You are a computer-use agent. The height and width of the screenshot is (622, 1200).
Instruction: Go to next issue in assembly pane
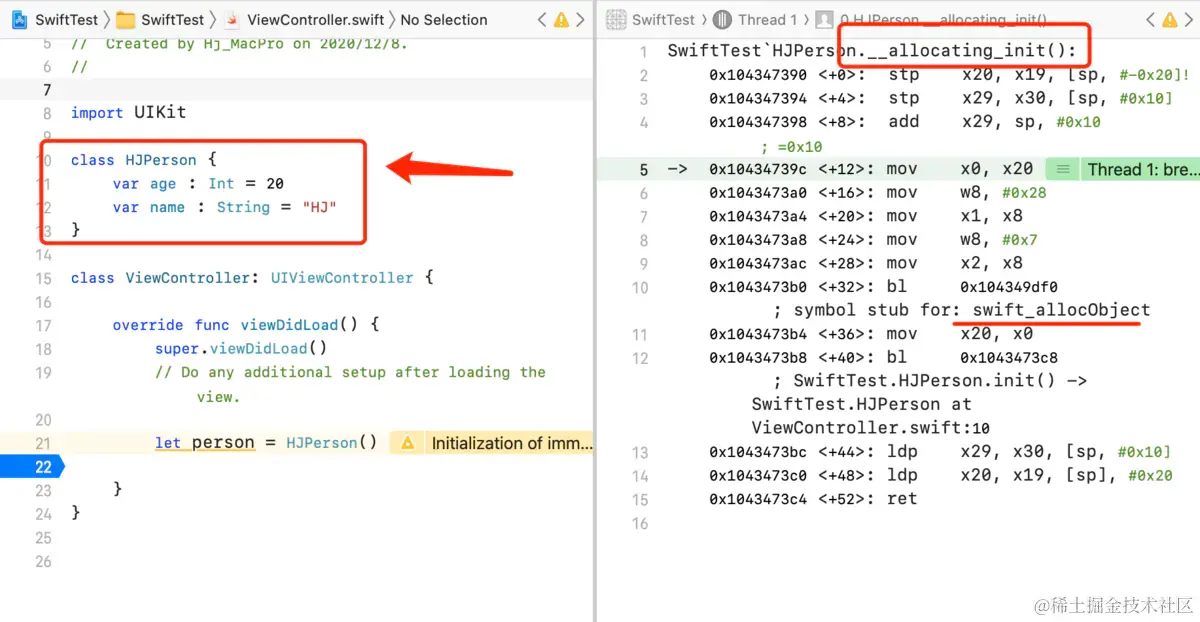(x=1190, y=20)
